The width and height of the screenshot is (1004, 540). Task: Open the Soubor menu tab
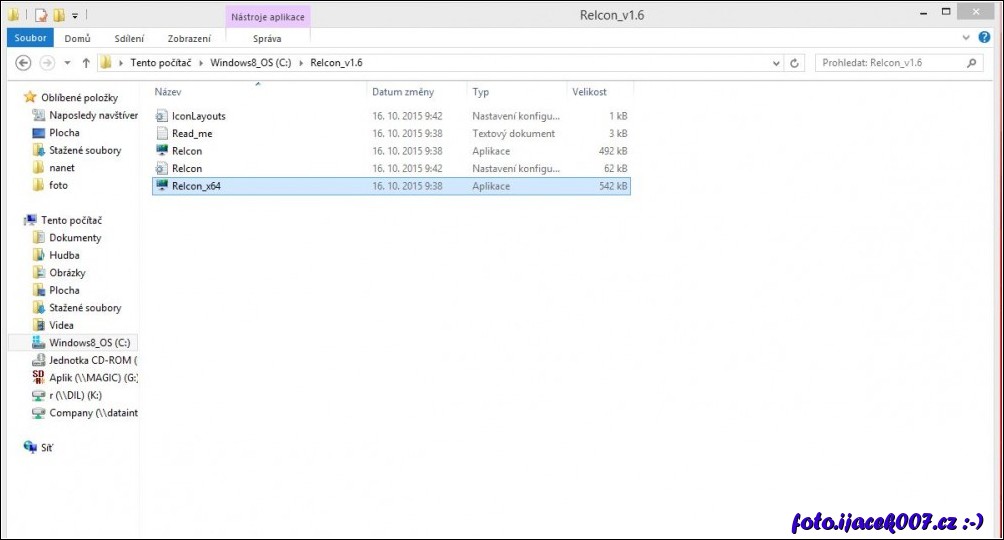click(31, 38)
